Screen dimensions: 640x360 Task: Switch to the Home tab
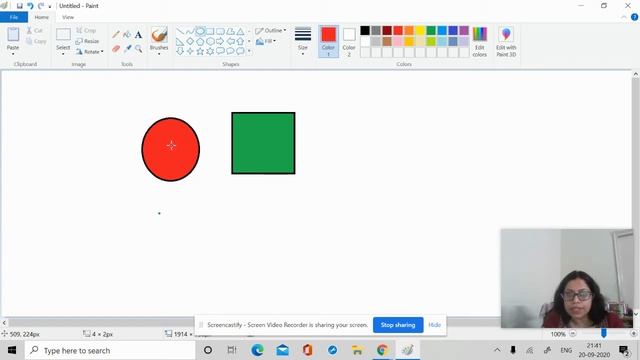coord(42,17)
